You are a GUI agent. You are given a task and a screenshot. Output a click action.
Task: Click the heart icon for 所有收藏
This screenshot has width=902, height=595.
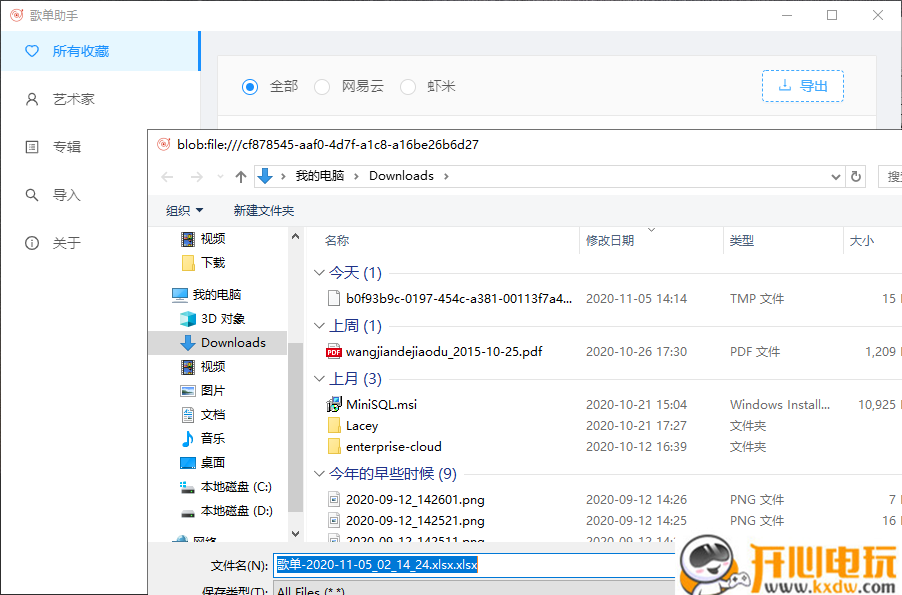[32, 51]
